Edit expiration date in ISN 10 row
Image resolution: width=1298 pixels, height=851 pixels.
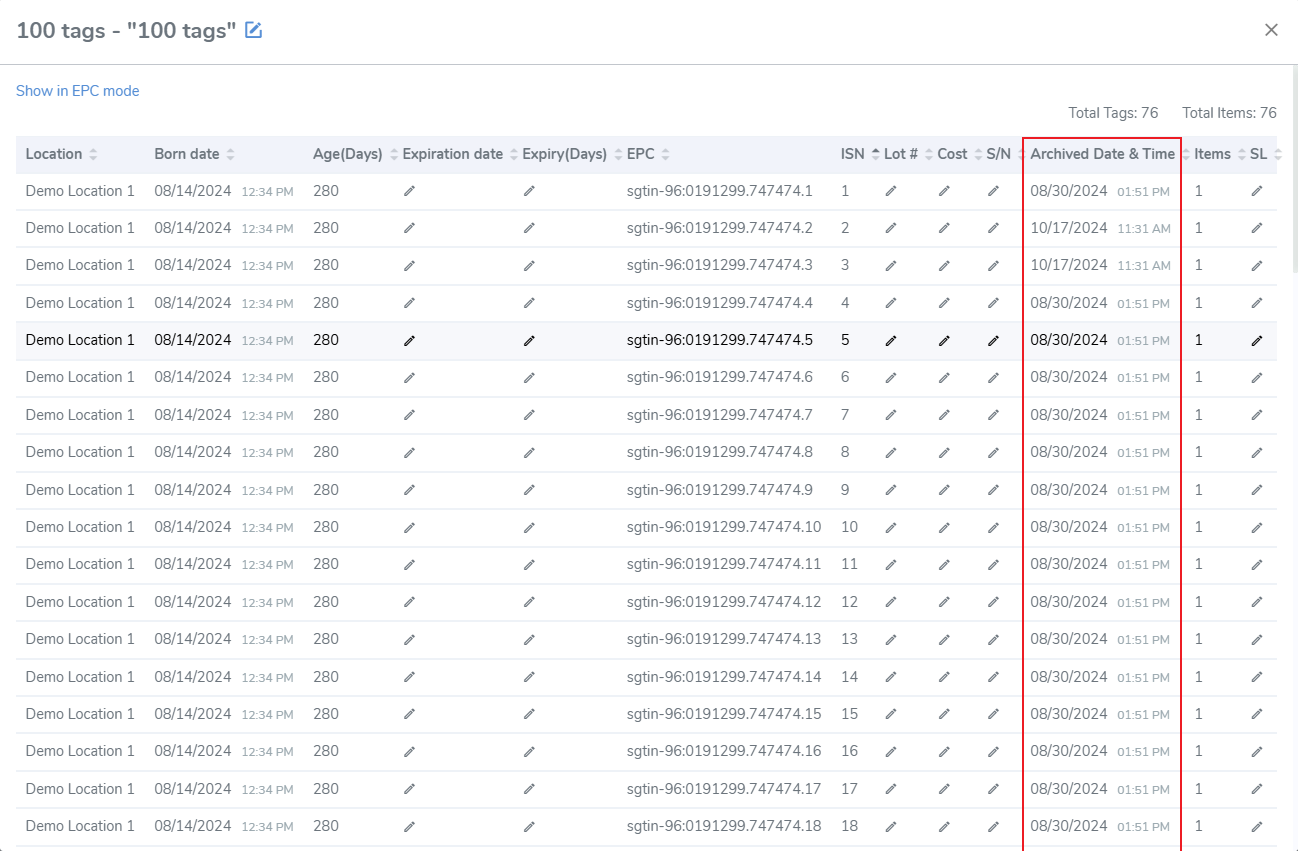409,527
